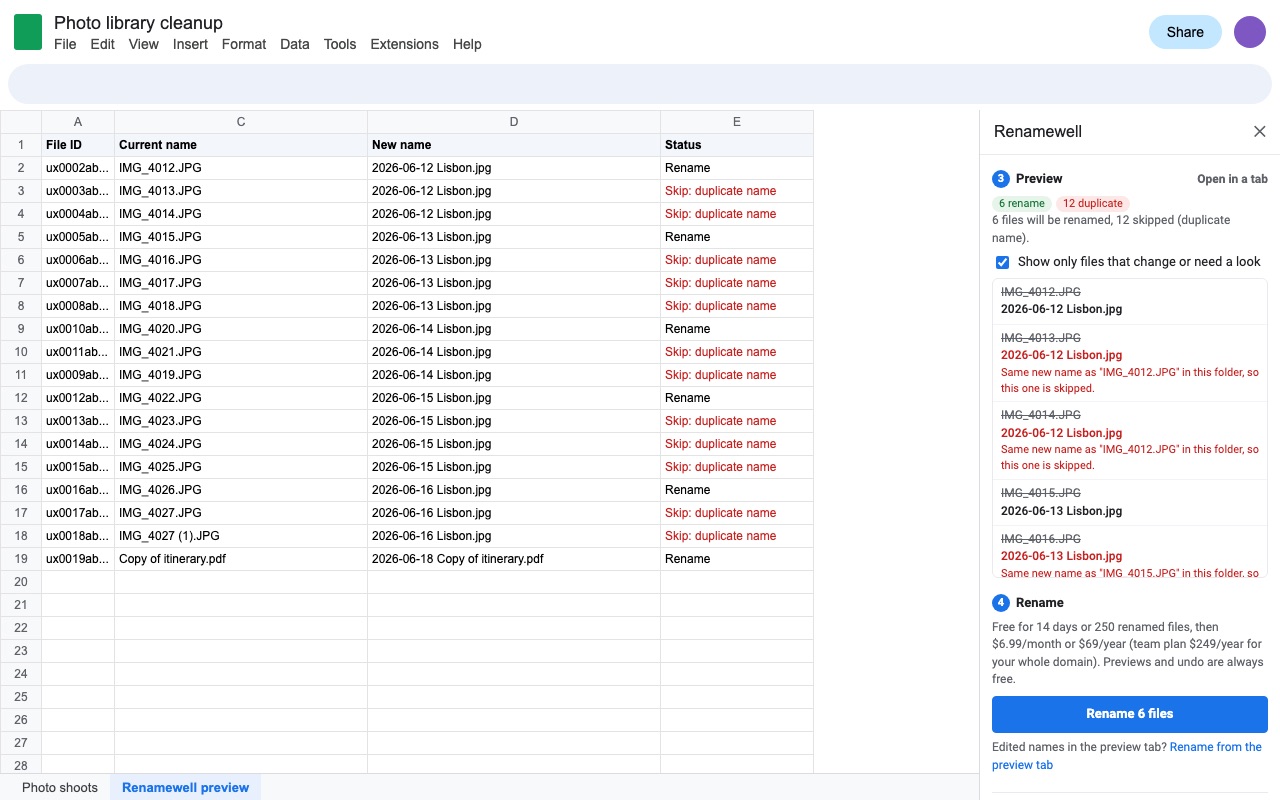Select the 'IMG_4026.JPG' current name cell
This screenshot has width=1280, height=800.
tap(241, 490)
